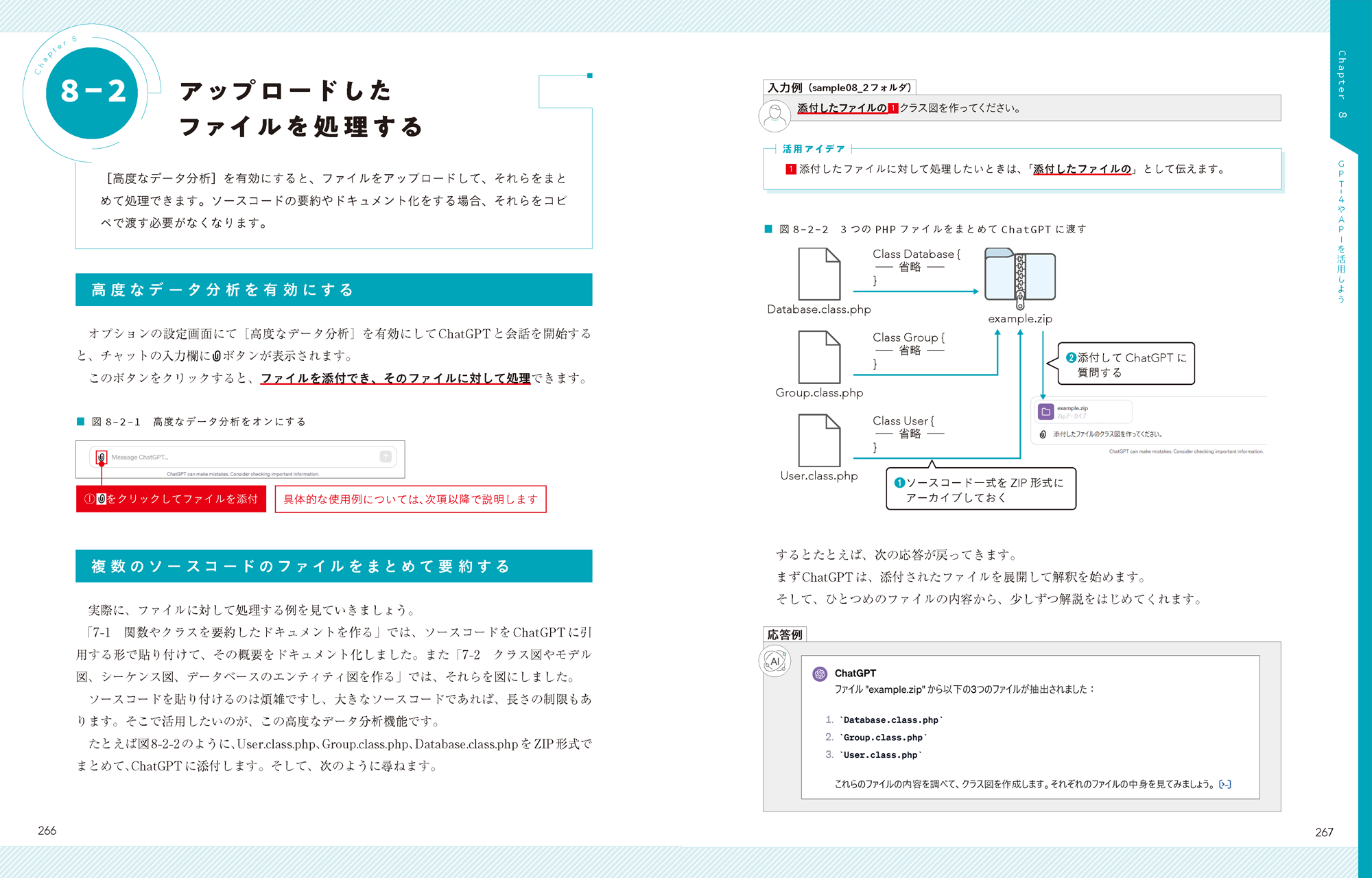Click the purple Zip archive icon on example.zip attachment
The width and height of the screenshot is (1372, 878).
tap(1045, 410)
